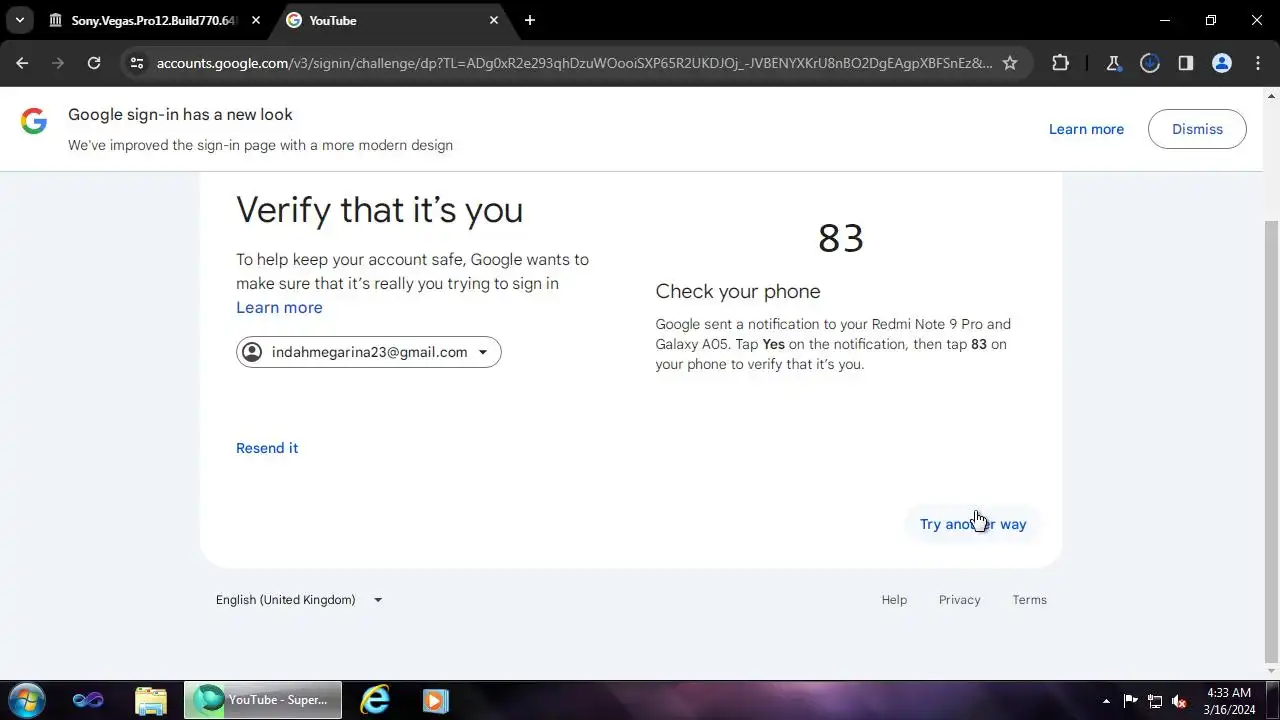Open Action Center flag icon

tap(1131, 701)
